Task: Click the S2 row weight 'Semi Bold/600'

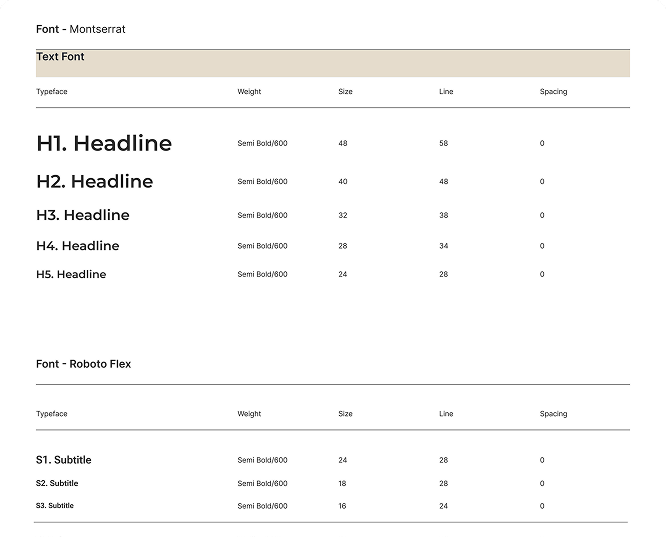Action: (262, 483)
